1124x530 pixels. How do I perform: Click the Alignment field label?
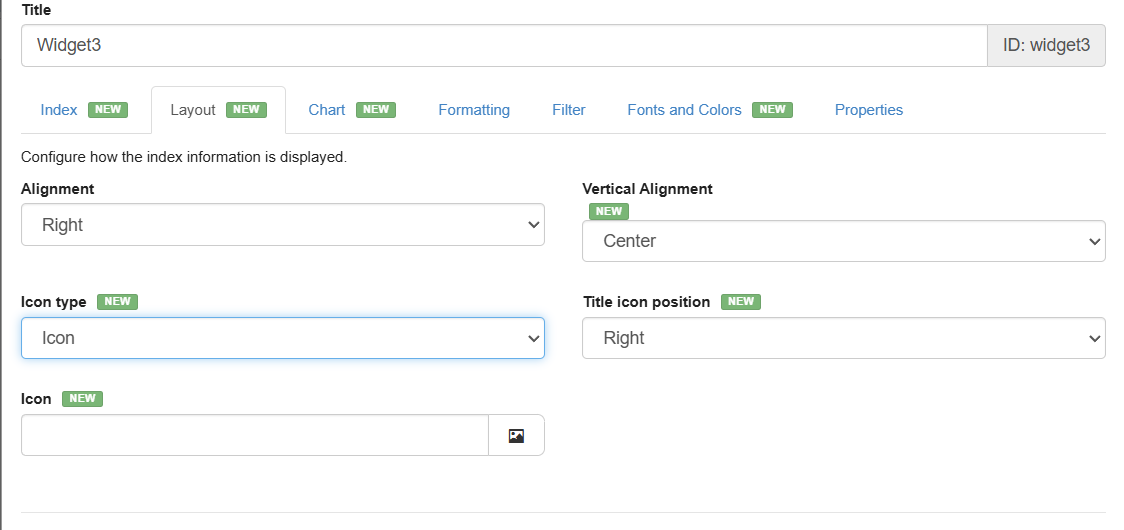(58, 188)
